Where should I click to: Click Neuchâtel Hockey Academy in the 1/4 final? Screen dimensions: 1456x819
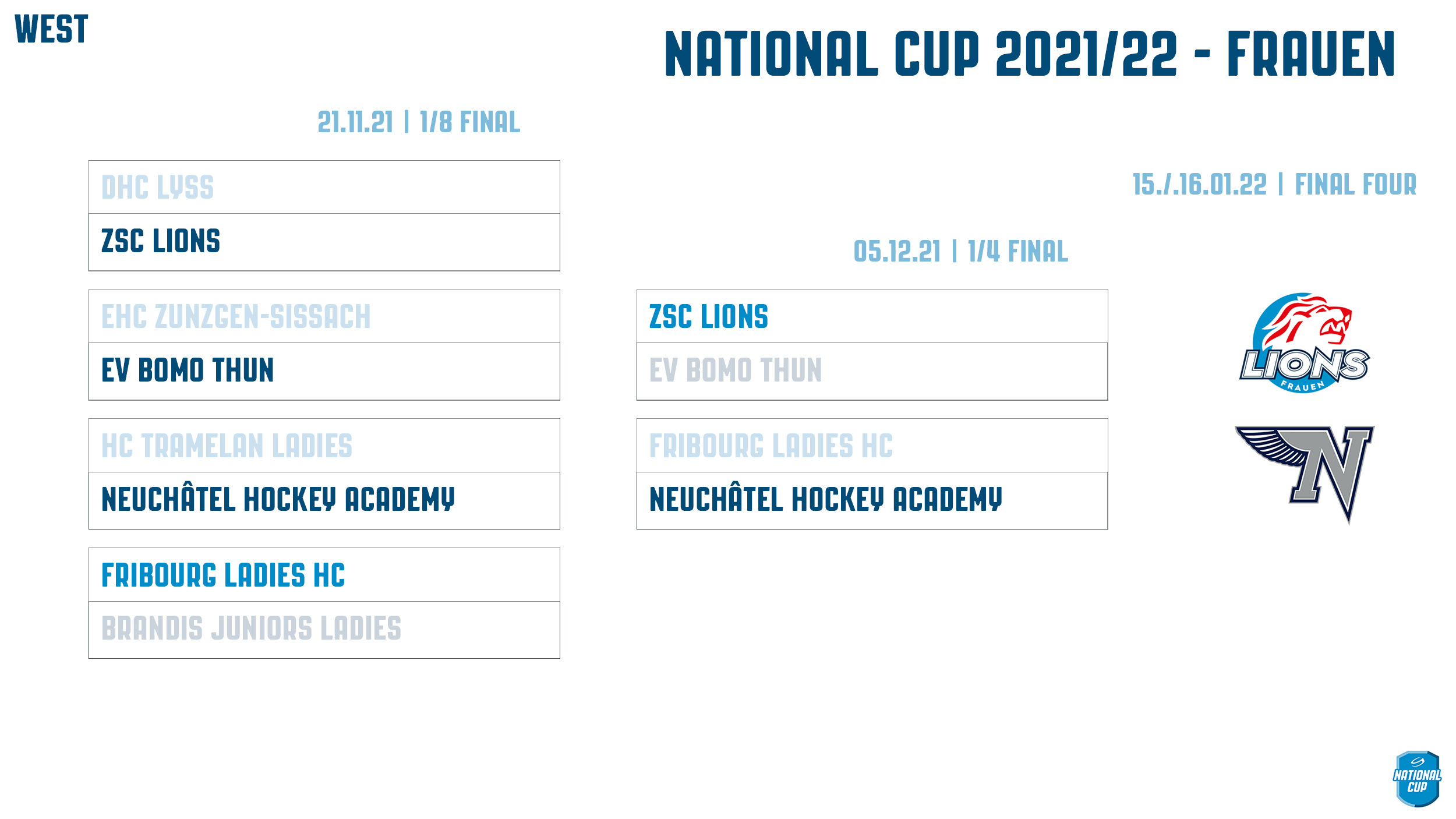click(x=826, y=499)
